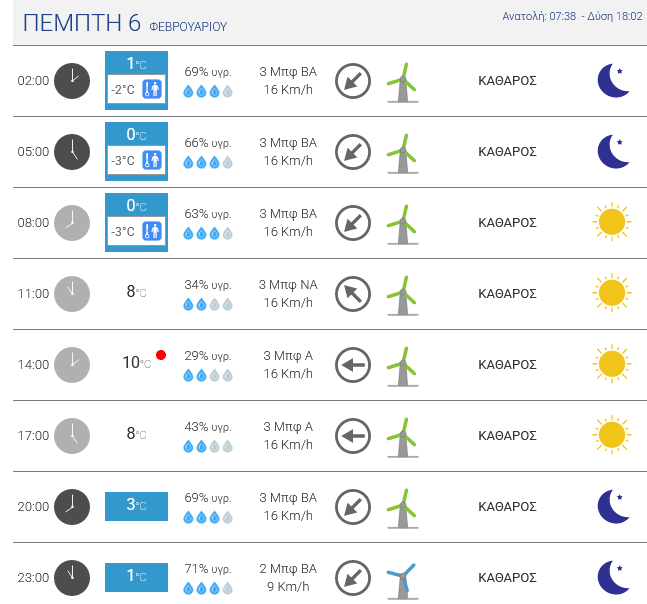Click the moon icon in the 23:00 row
Image resolution: width=647 pixels, height=604 pixels.
[x=613, y=577]
